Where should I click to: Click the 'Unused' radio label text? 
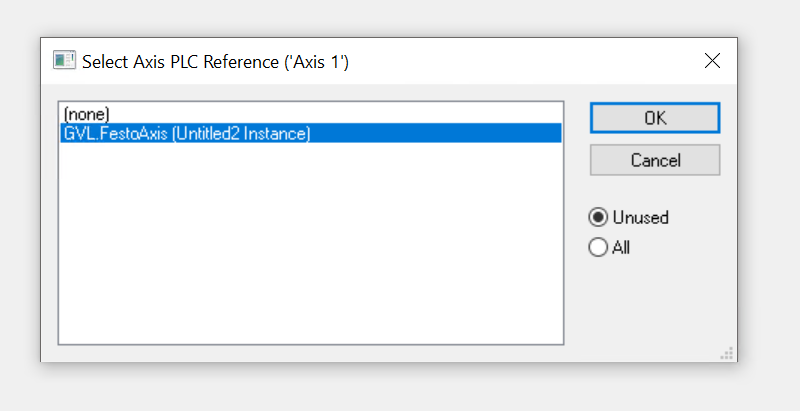coord(641,217)
